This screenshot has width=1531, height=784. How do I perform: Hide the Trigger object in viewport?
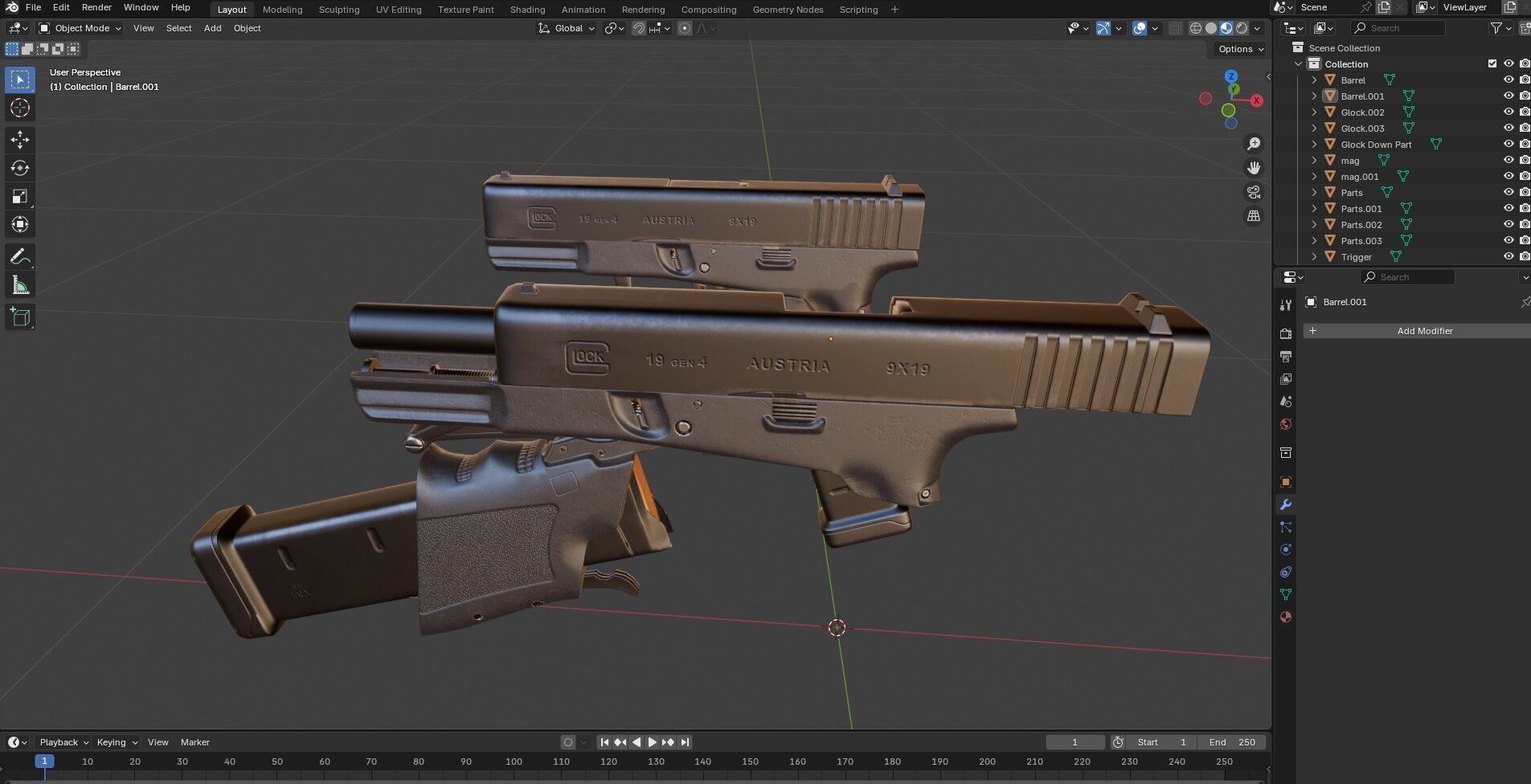click(x=1508, y=256)
